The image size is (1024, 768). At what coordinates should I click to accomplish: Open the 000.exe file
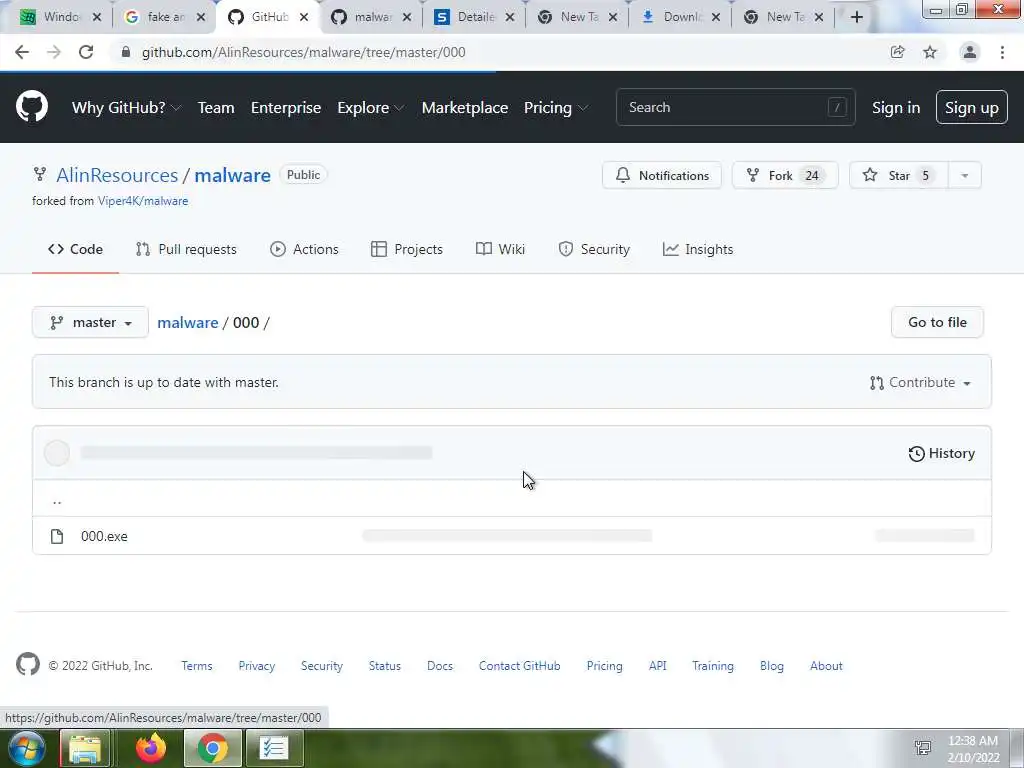(x=104, y=536)
